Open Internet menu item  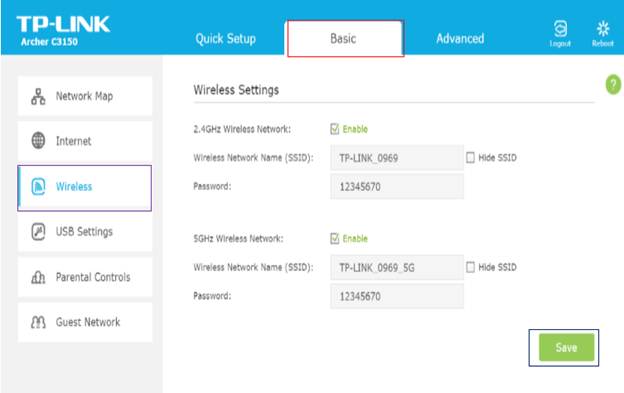(x=85, y=141)
